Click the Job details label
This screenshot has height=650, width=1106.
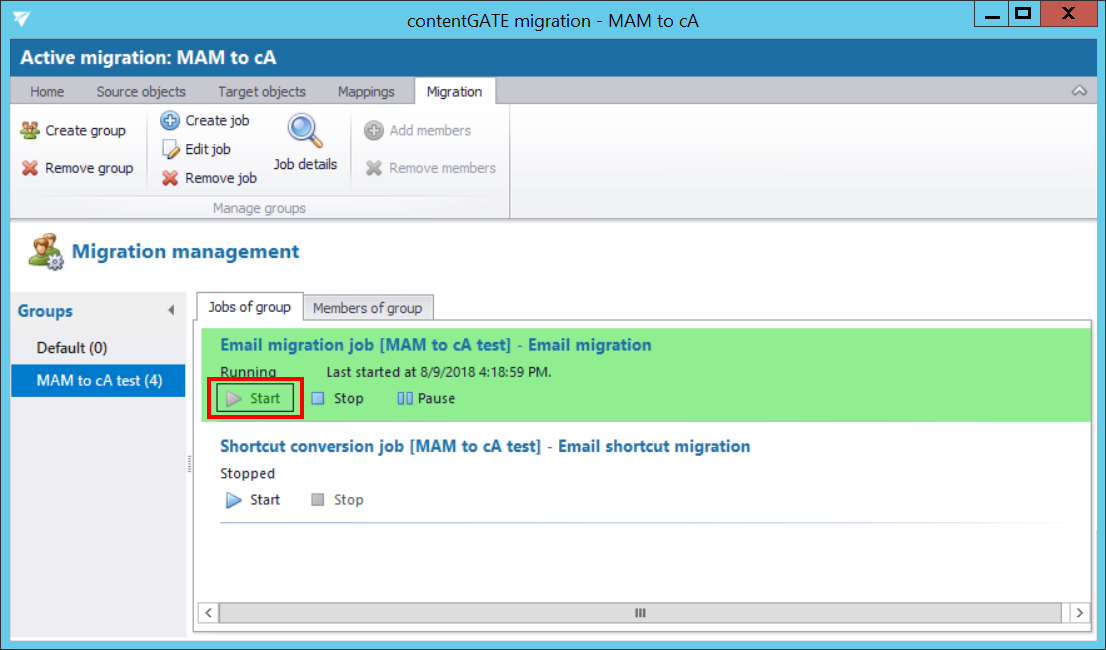[x=305, y=164]
